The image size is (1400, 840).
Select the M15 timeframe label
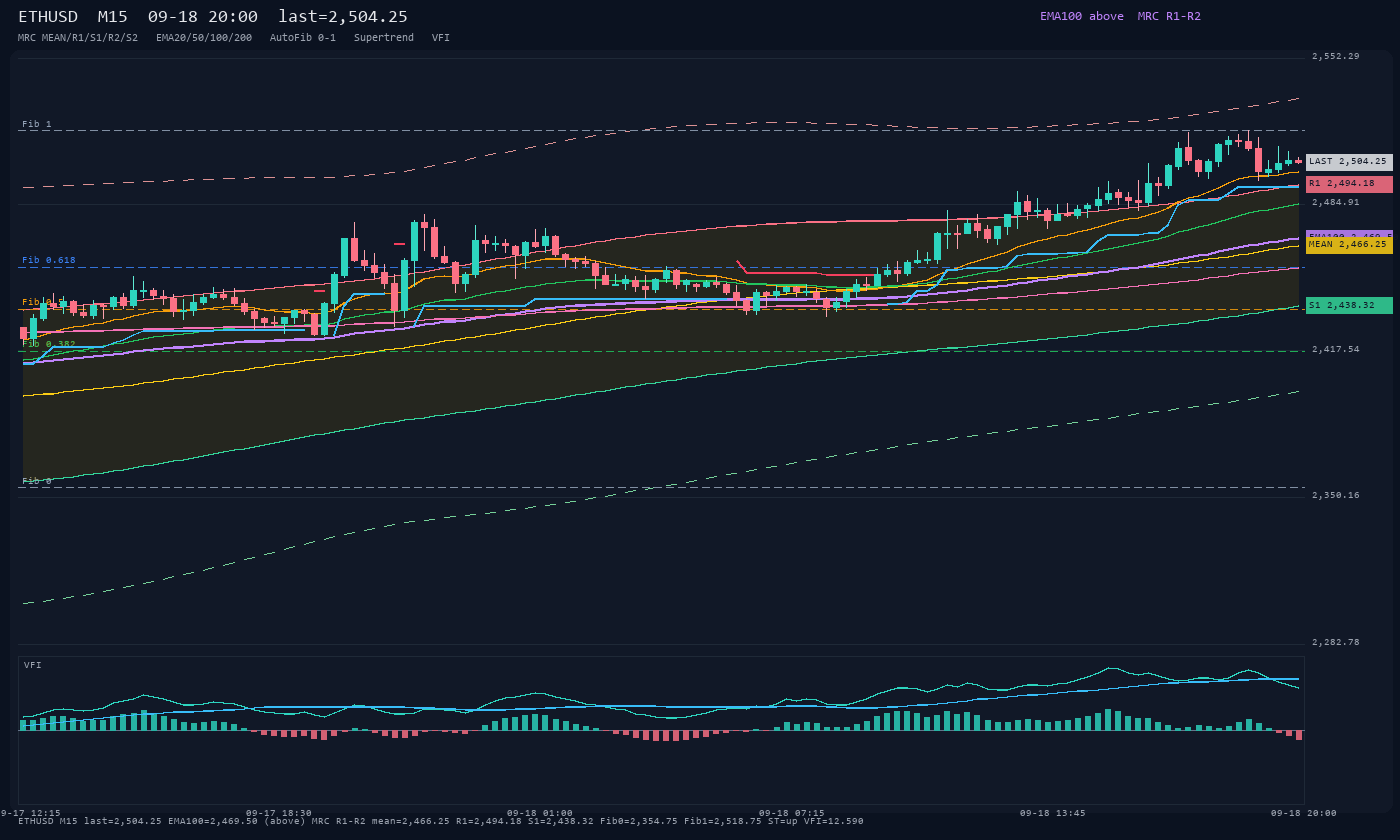(112, 17)
